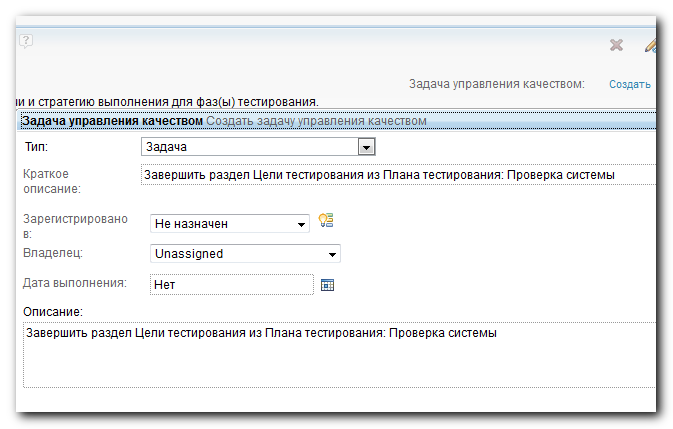This screenshot has width=673, height=429.
Task: Click the Дата выполнения field showing Нет
Action: [x=232, y=284]
